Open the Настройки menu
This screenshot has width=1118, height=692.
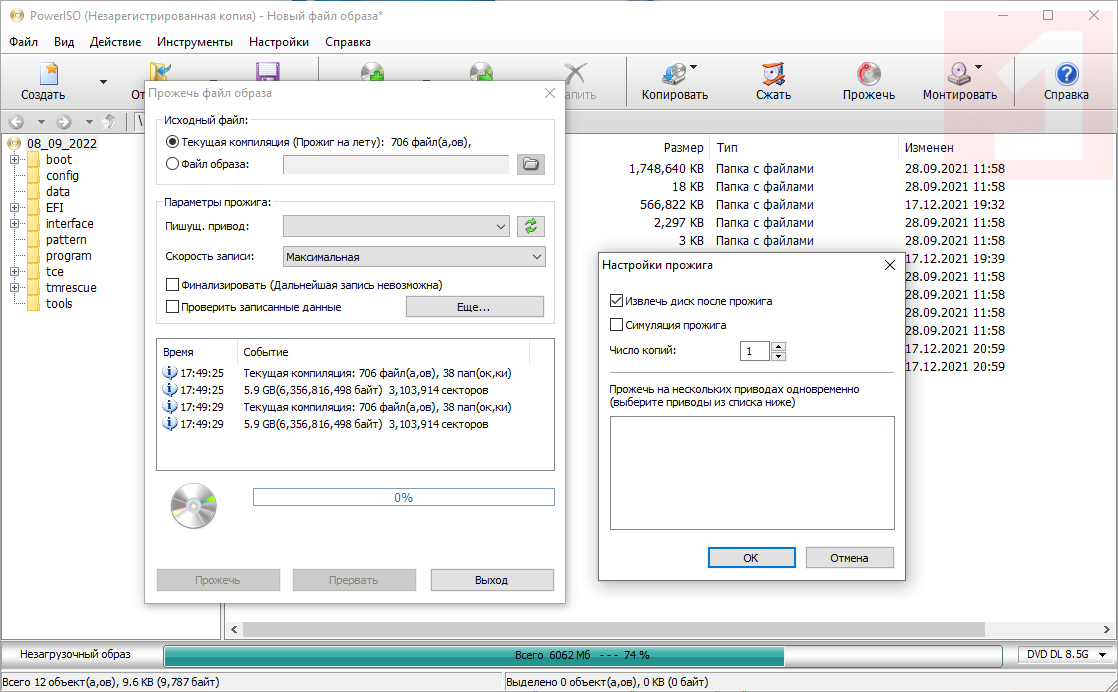[x=279, y=42]
